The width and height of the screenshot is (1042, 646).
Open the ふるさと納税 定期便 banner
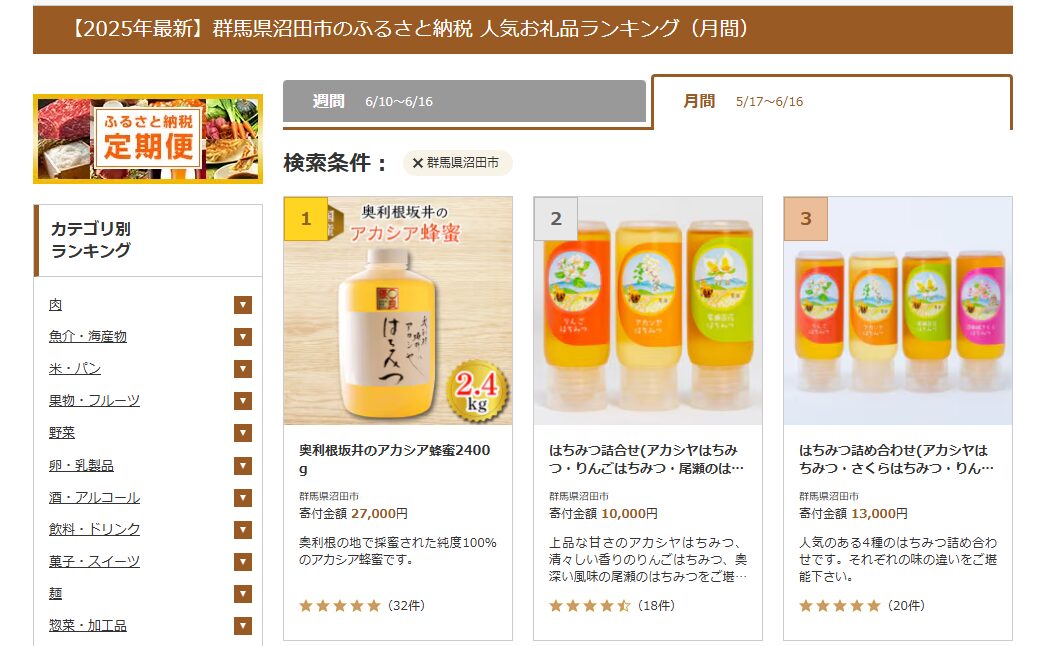(148, 139)
